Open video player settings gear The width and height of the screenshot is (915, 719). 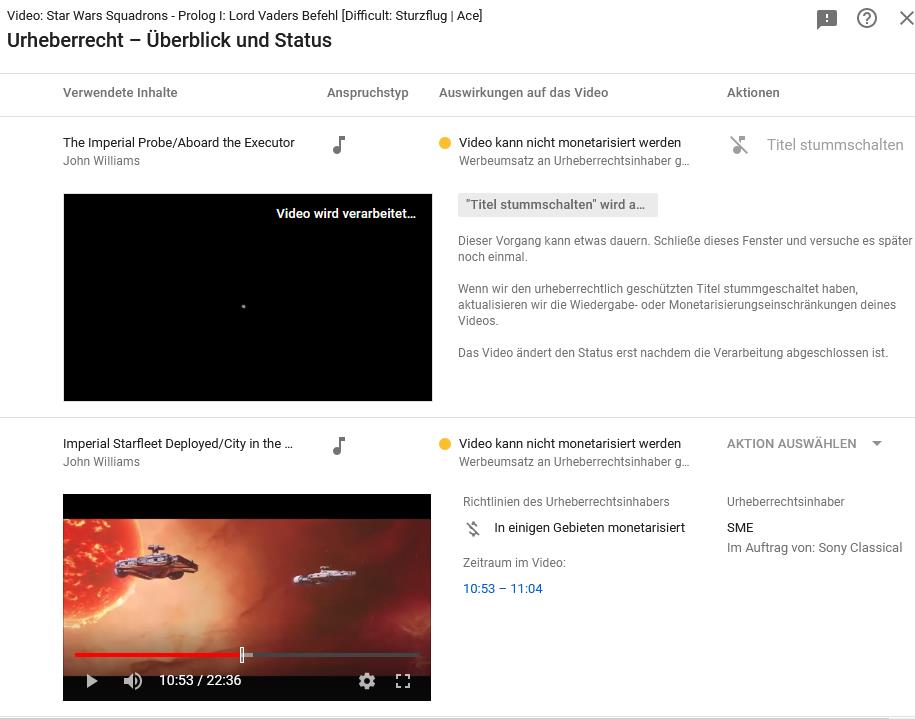[367, 681]
